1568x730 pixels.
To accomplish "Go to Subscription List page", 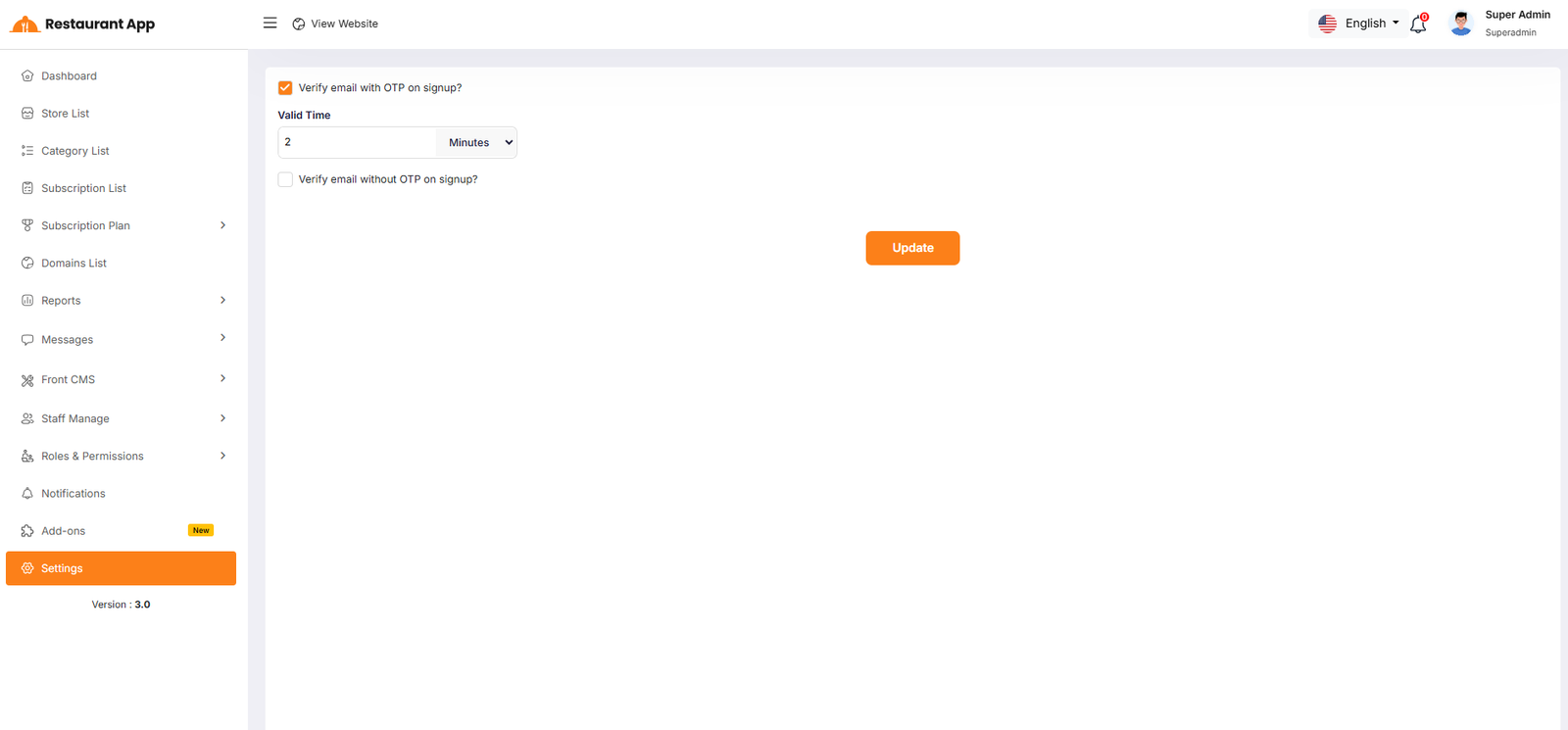I will [83, 188].
